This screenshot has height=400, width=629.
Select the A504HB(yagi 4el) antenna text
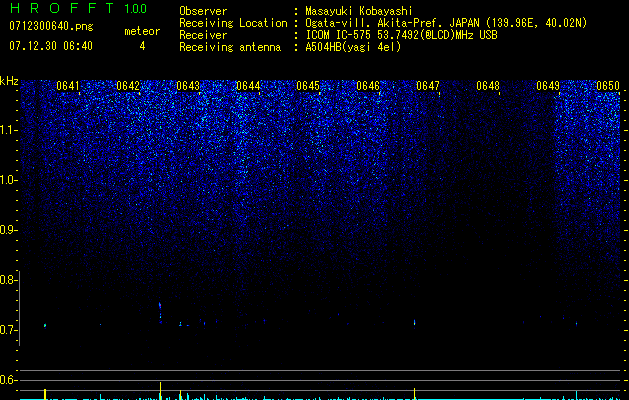click(353, 47)
